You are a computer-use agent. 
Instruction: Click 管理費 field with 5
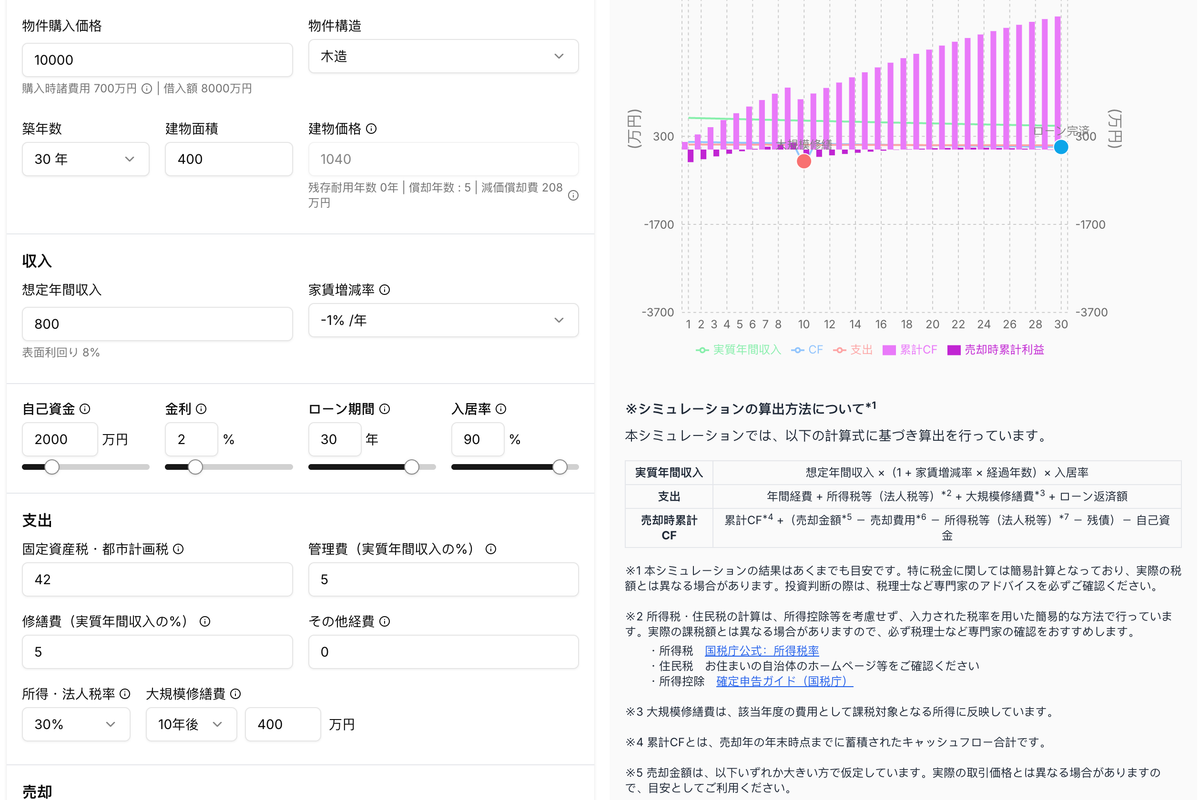[443, 579]
